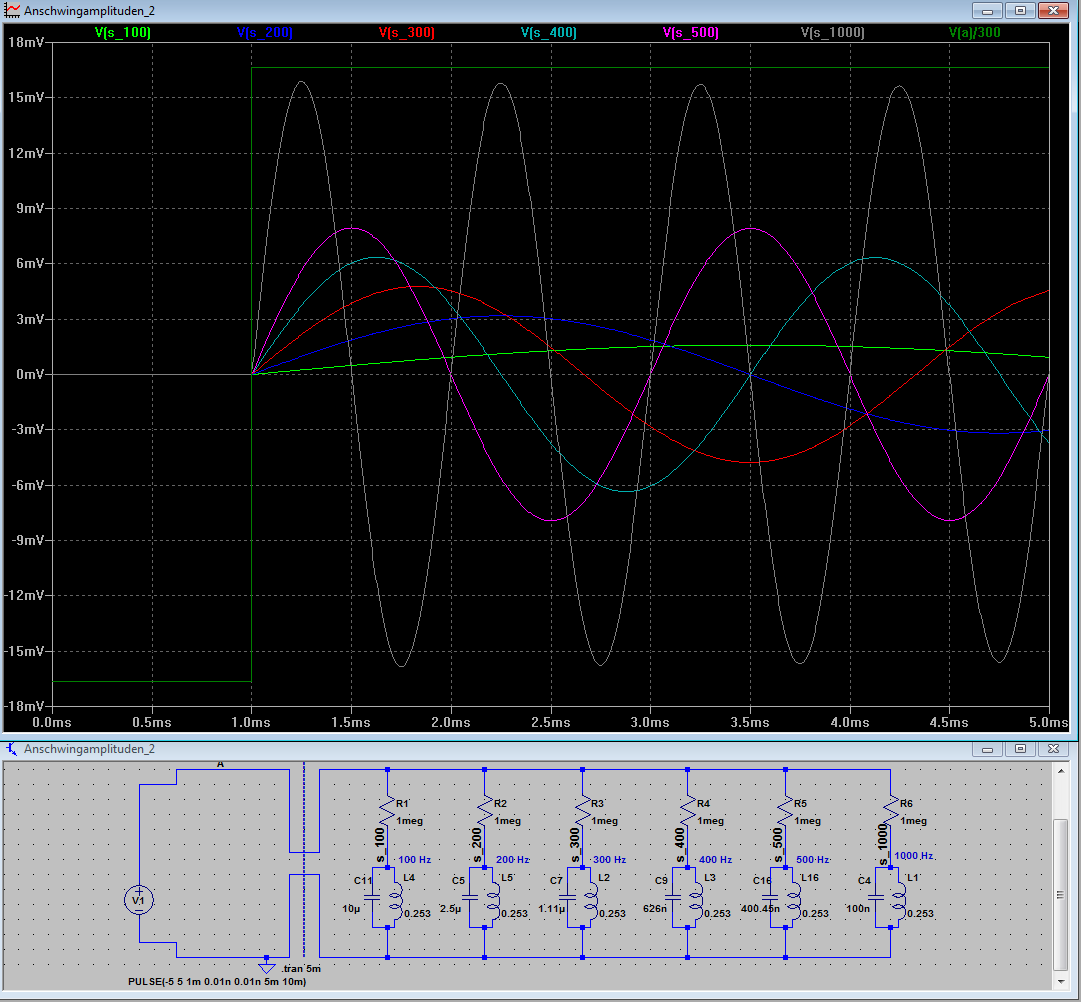Screen dimensions: 1081x1002
Task: Click capacitor C11 in the schematic
Action: (373, 897)
